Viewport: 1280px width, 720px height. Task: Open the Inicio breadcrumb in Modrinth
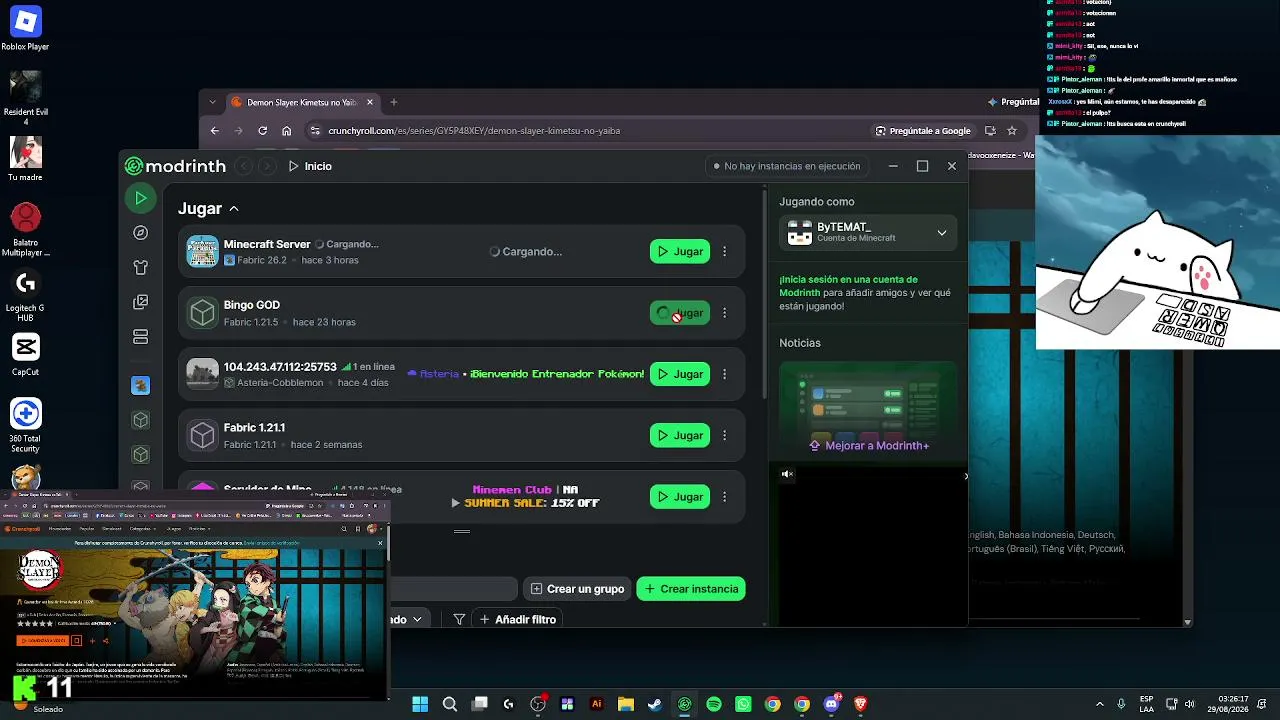click(x=310, y=166)
